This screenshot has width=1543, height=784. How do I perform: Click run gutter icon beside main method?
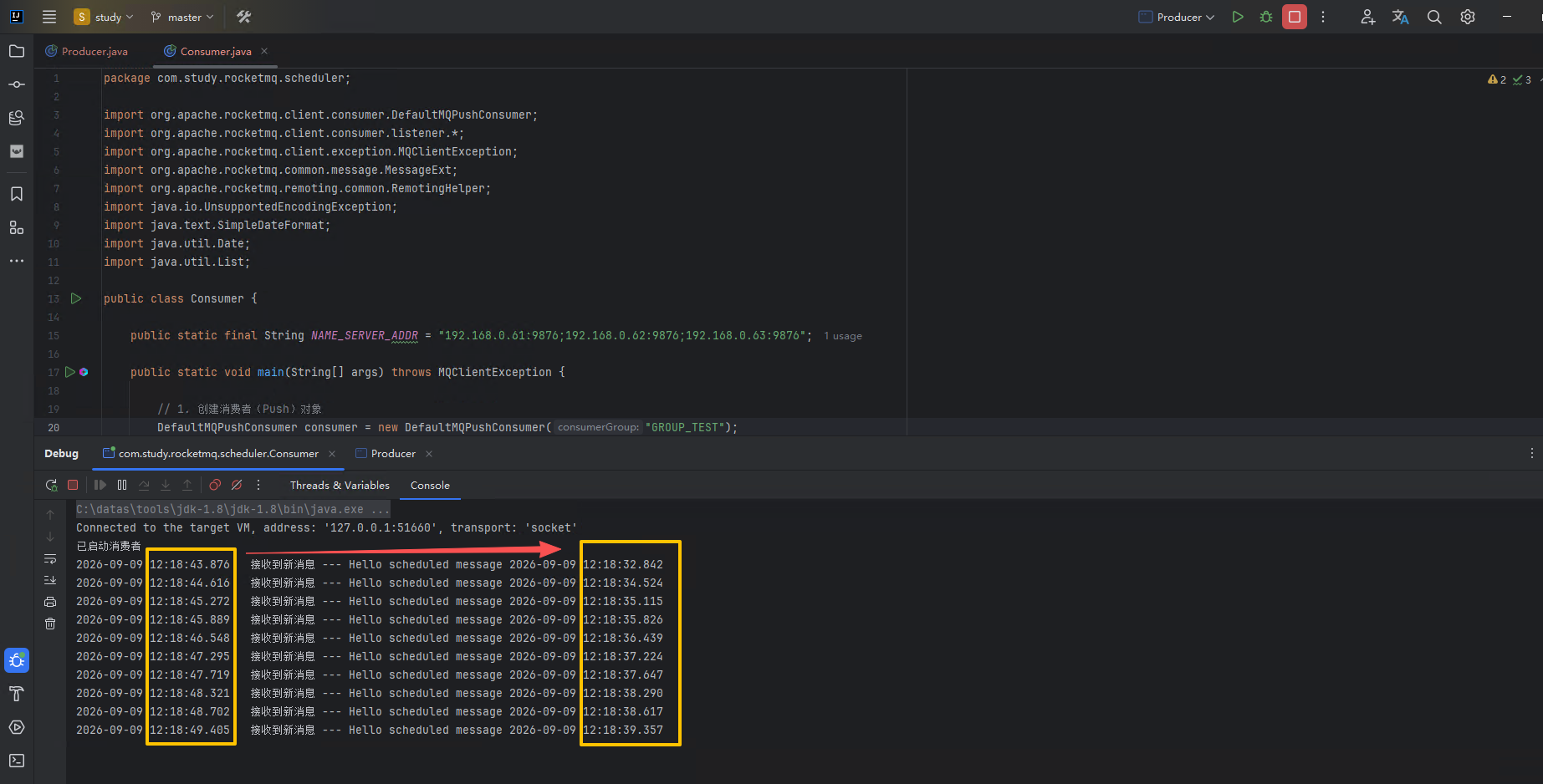click(x=70, y=372)
